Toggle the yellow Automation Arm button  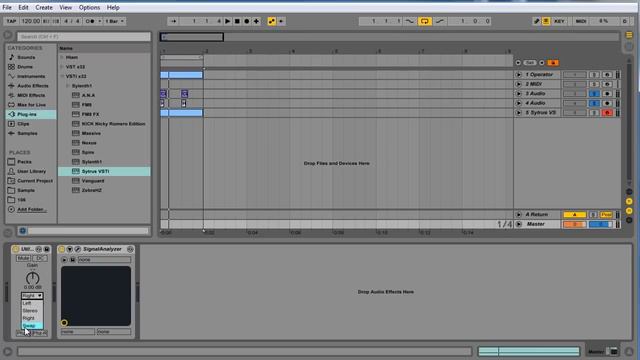coord(271,21)
